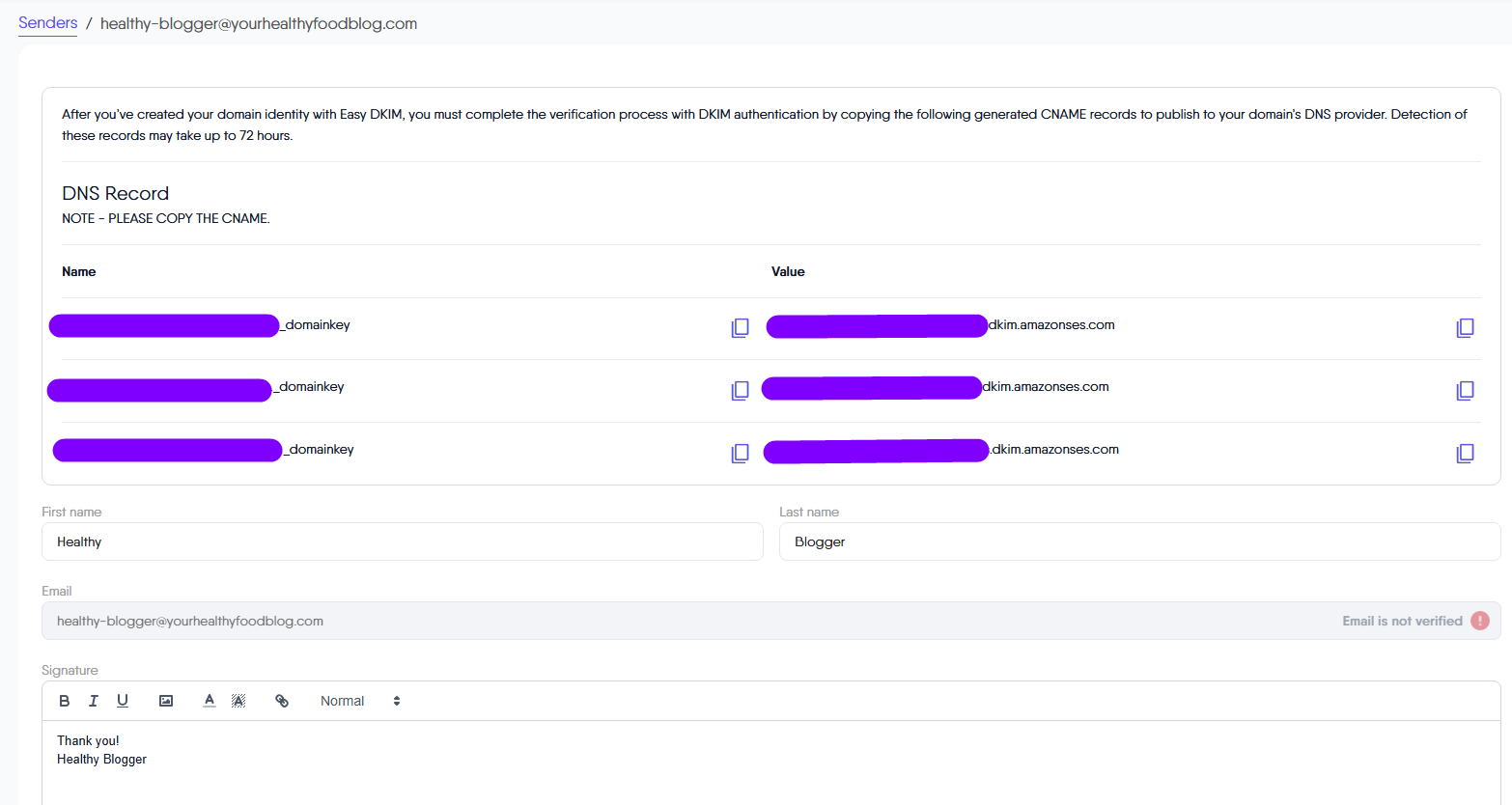Click inside the signature text area

[770, 767]
